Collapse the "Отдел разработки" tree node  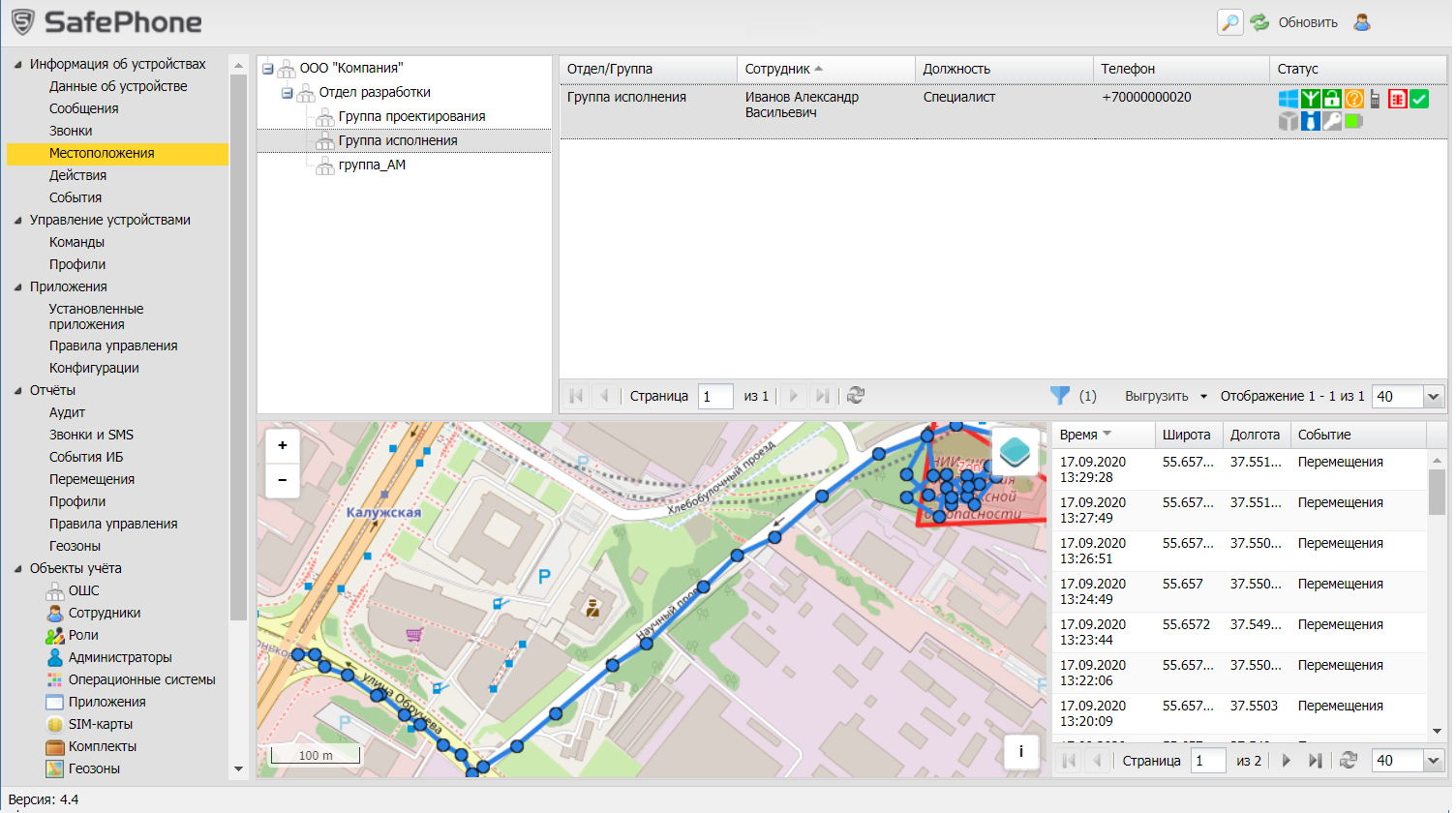(288, 93)
